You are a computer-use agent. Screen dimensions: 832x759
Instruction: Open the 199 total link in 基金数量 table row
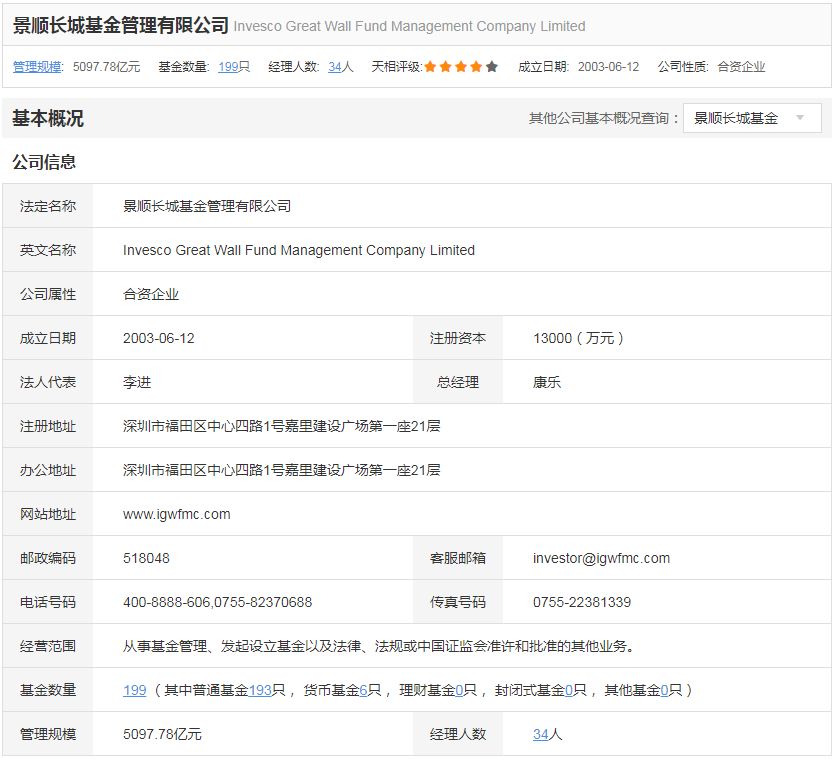pos(135,690)
